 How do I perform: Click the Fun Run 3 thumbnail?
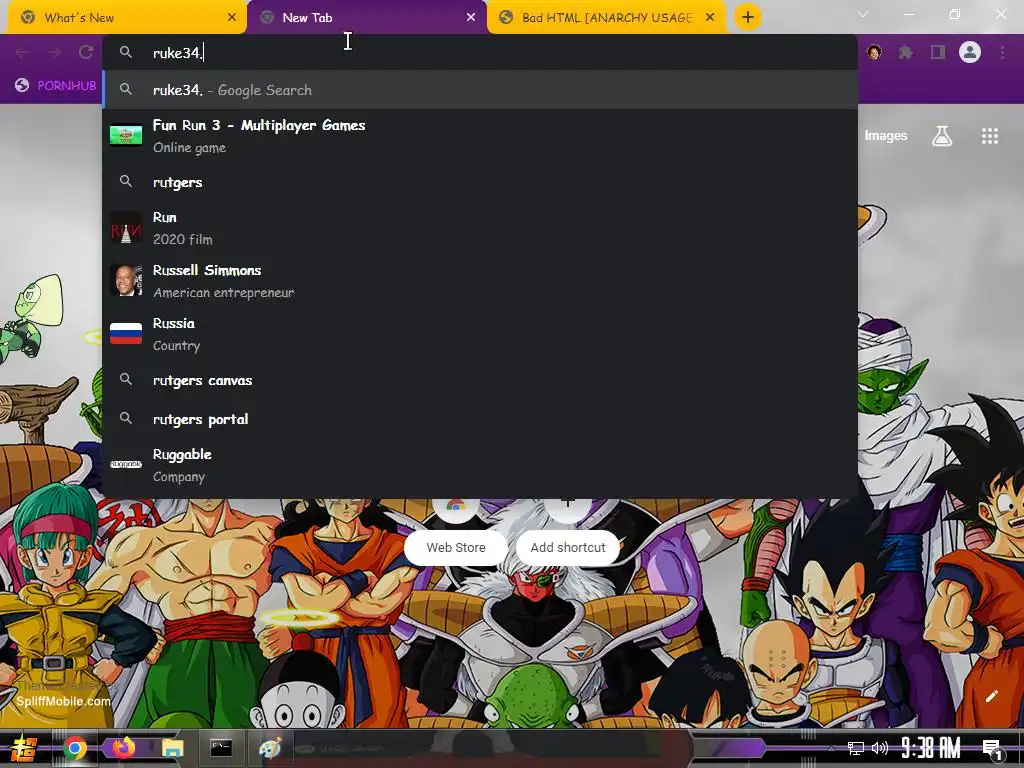(126, 136)
